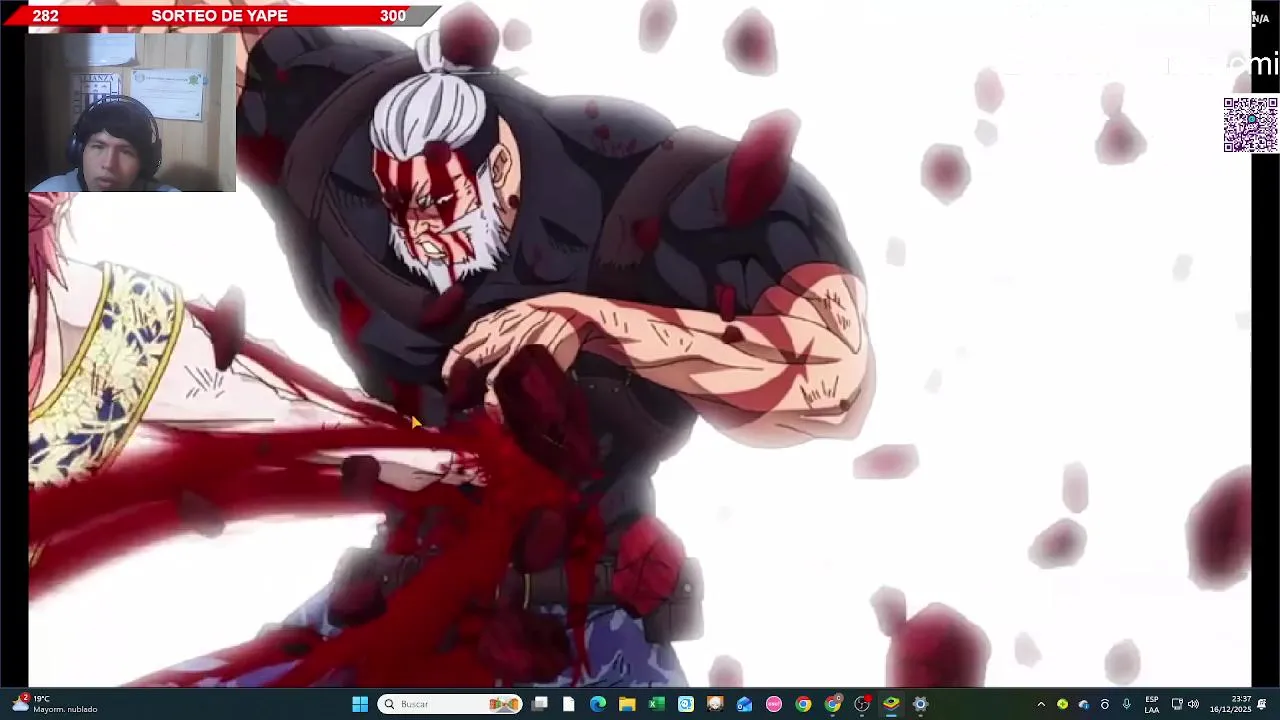Open Google Chrome from the taskbar

803,704
